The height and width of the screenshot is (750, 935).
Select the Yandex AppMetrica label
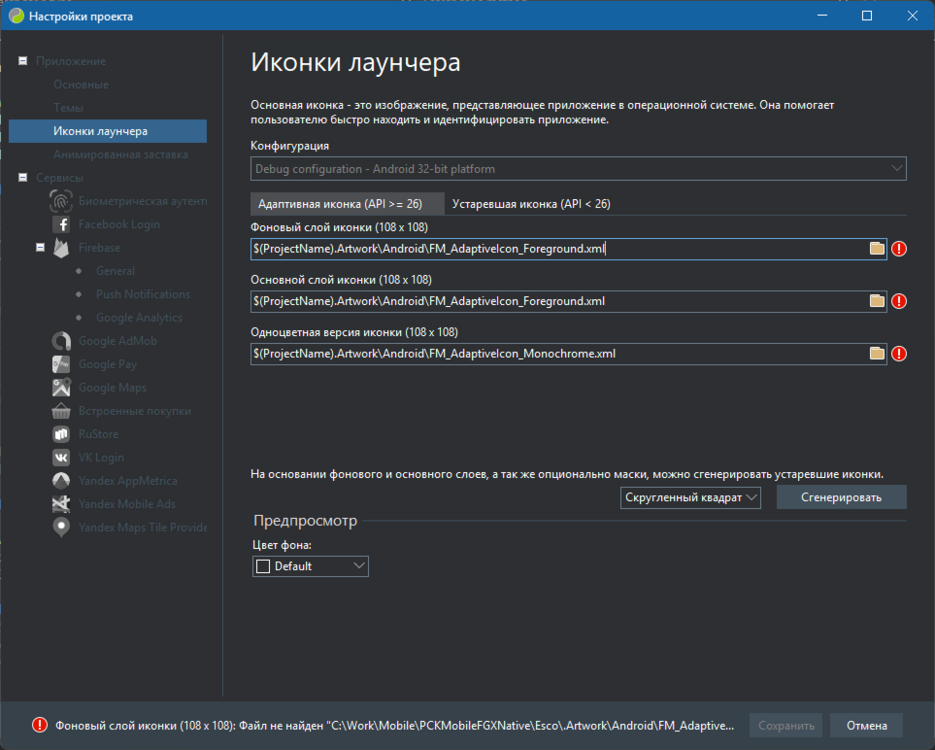pyautogui.click(x=128, y=481)
